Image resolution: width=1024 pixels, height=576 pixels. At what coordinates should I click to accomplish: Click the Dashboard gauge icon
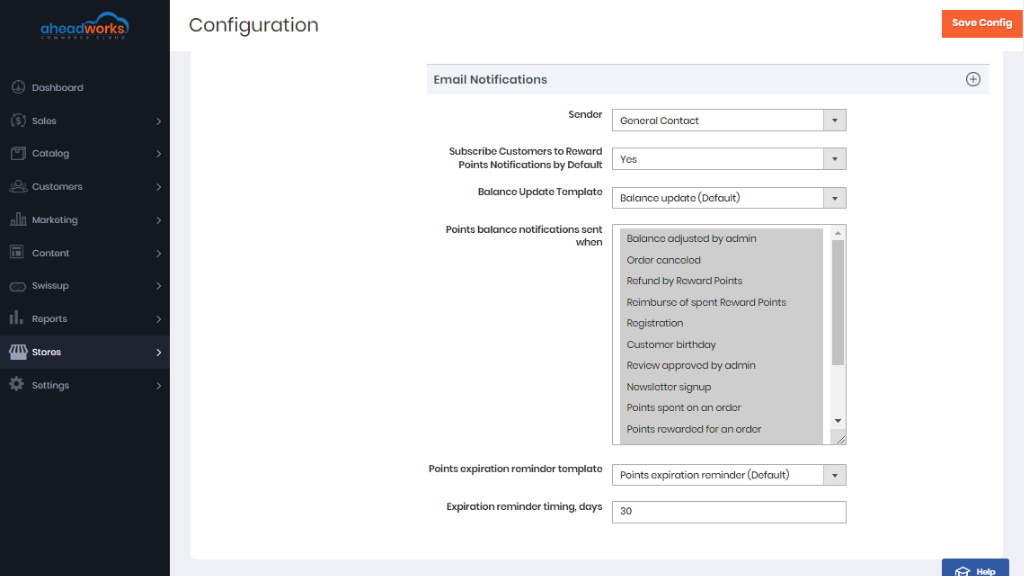pyautogui.click(x=18, y=87)
